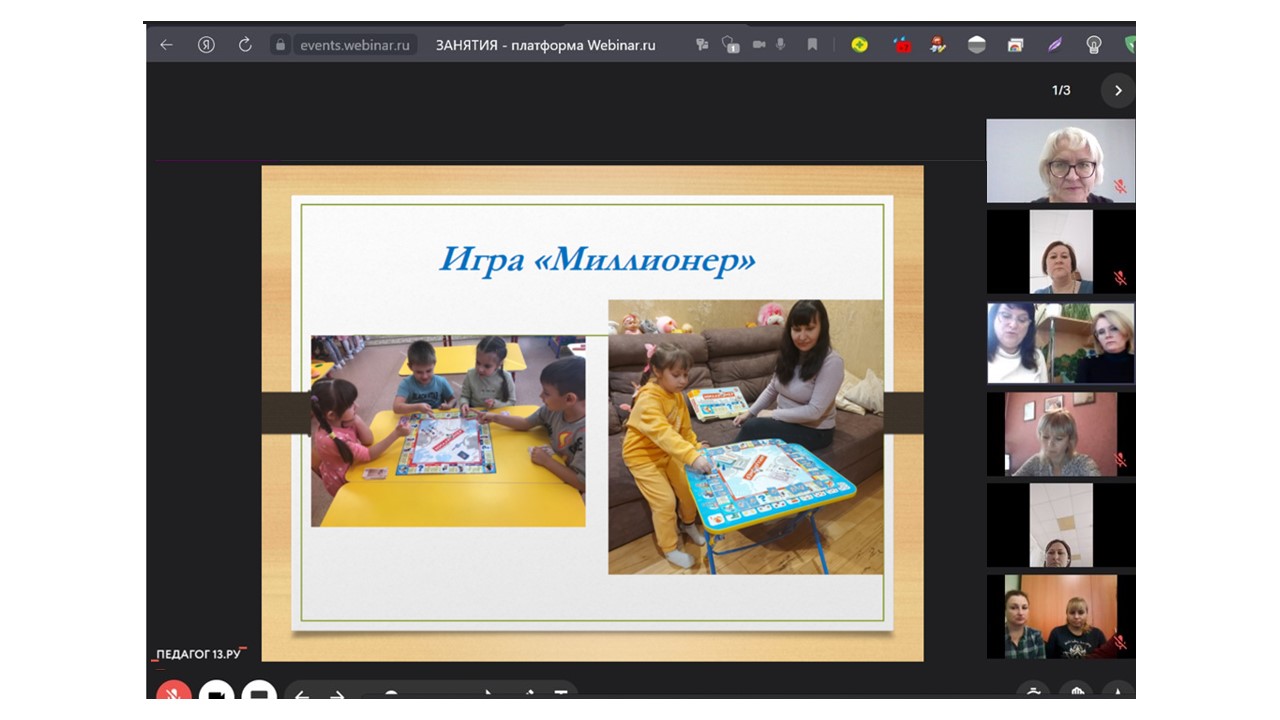1280x720 pixels.
Task: Open the site permissions icon with badge
Action: point(731,45)
